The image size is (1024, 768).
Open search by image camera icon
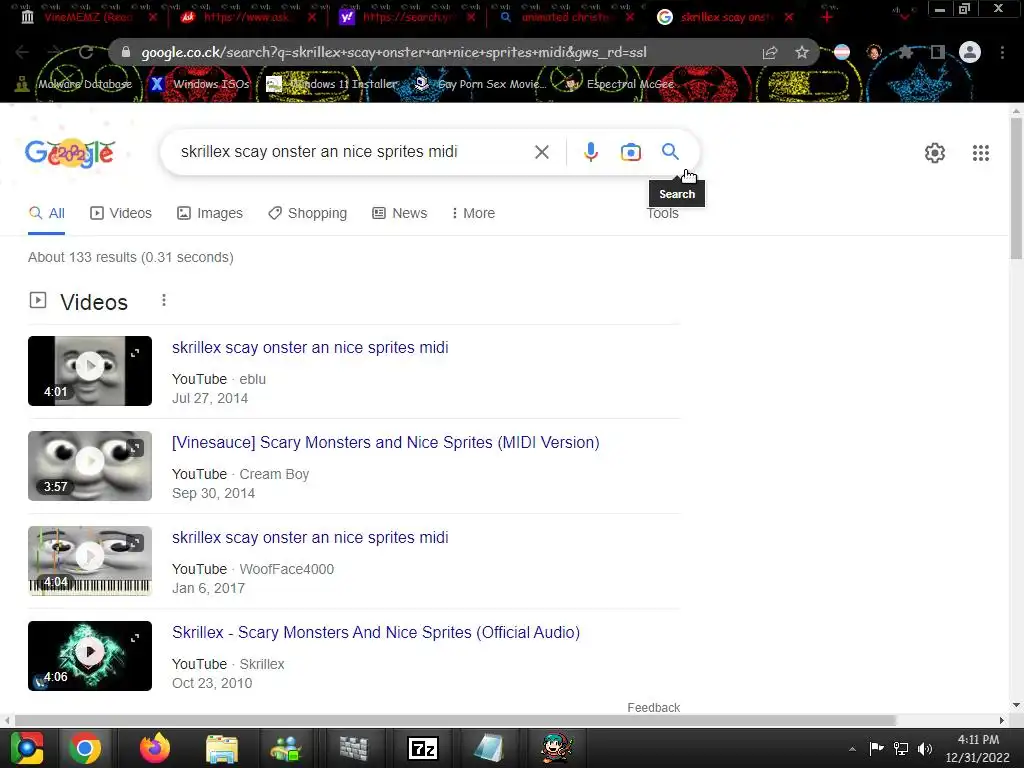pos(630,152)
